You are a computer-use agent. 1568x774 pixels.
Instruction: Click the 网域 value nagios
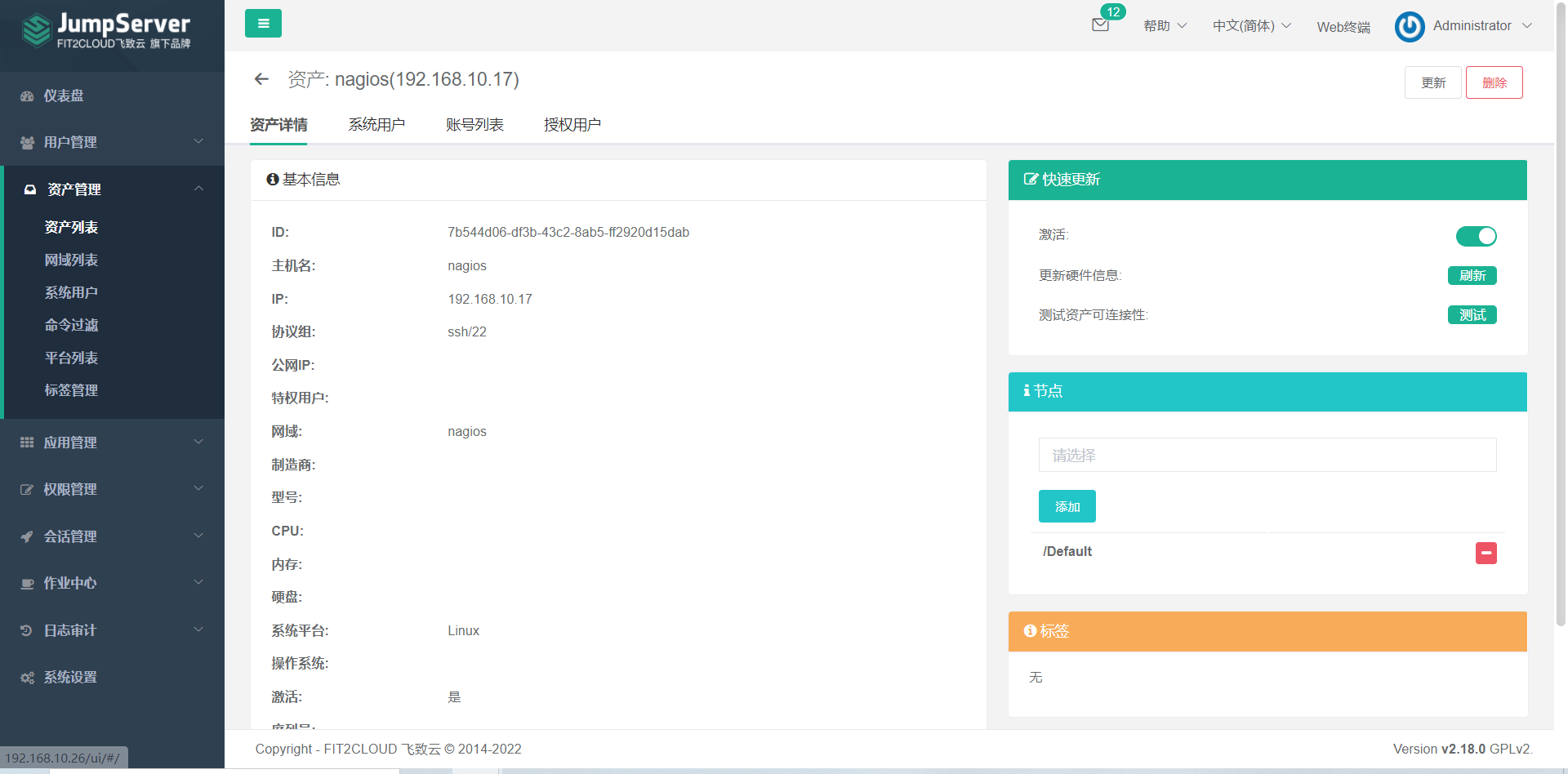(x=467, y=432)
